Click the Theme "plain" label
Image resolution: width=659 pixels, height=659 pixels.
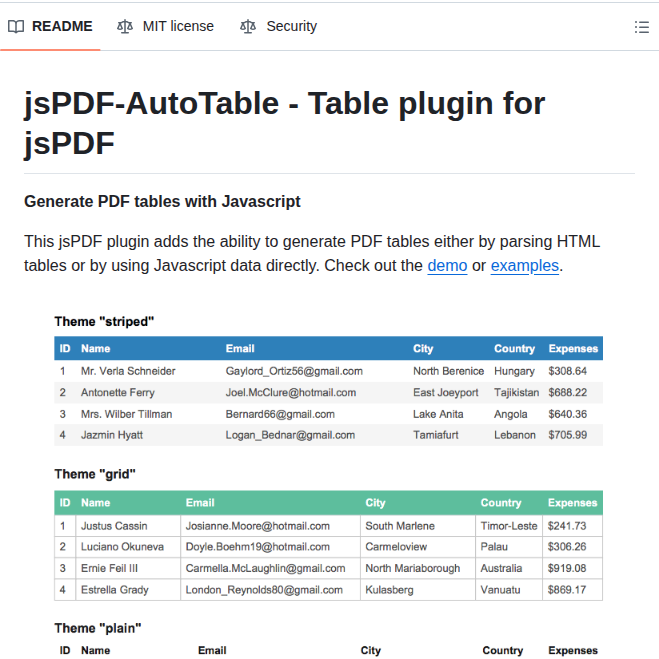coord(98,628)
